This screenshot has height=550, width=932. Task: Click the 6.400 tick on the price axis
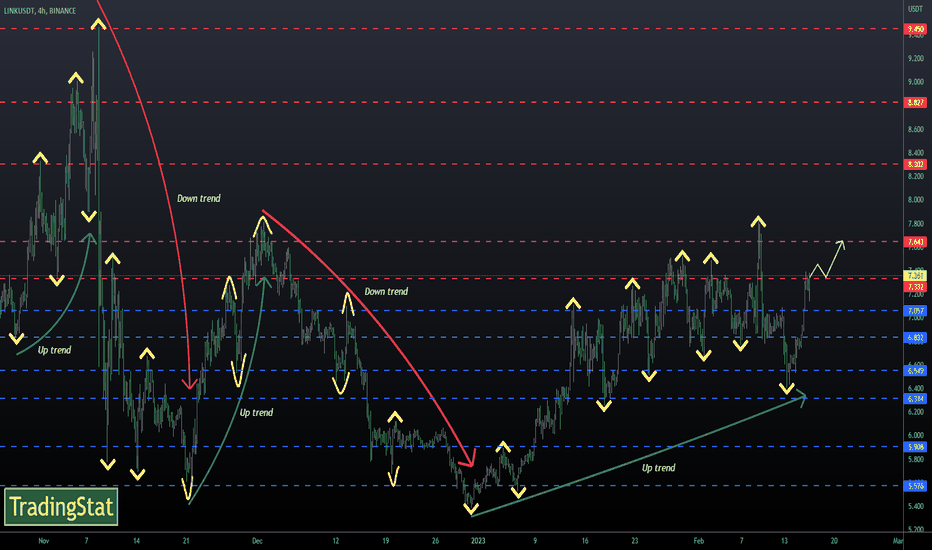coord(915,388)
